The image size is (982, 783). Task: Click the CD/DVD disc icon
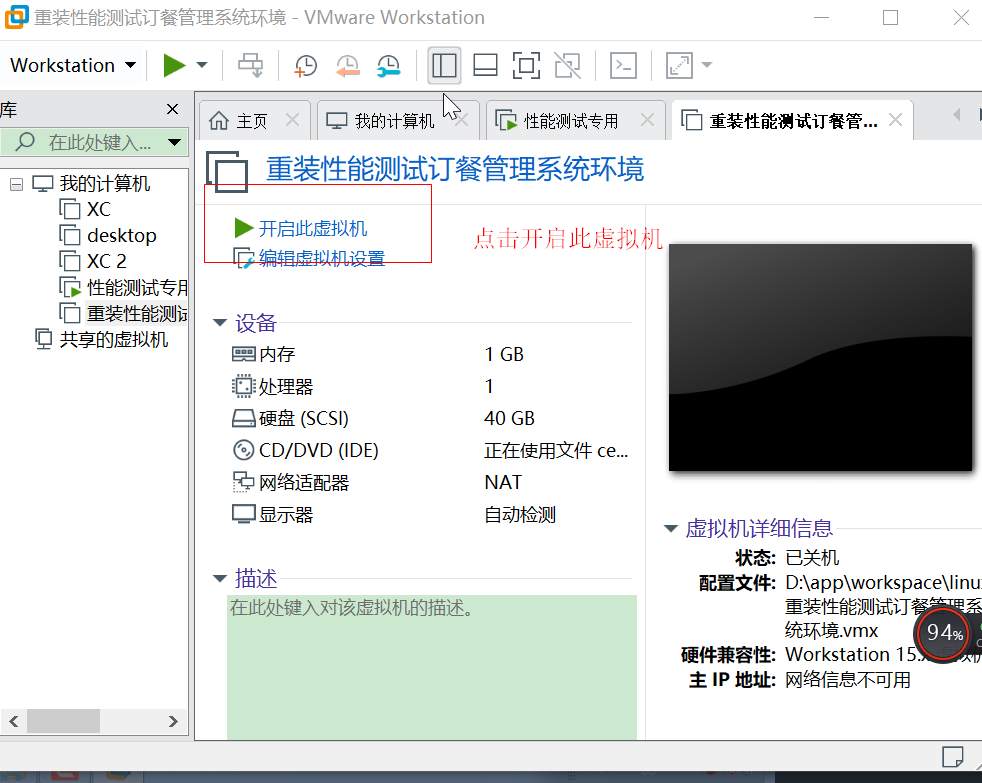[x=244, y=450]
